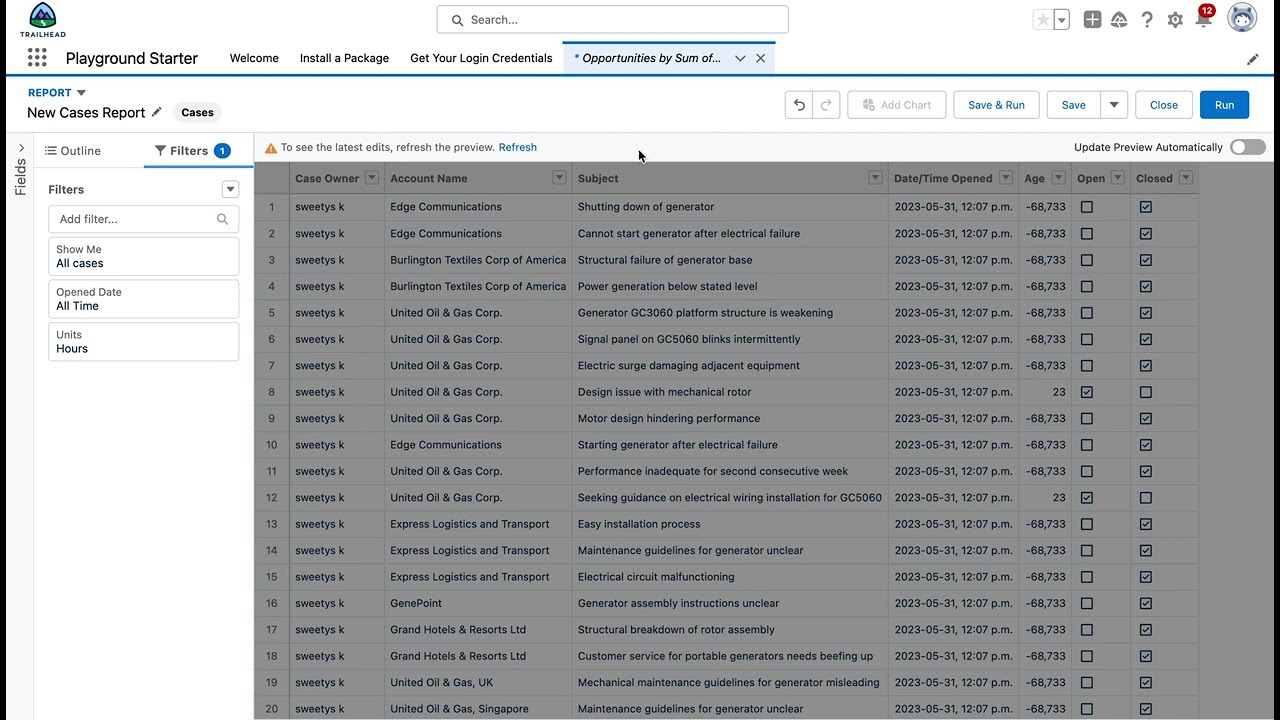Viewport: 1280px width, 720px height.
Task: Open Age column dropdown
Action: (x=1058, y=178)
